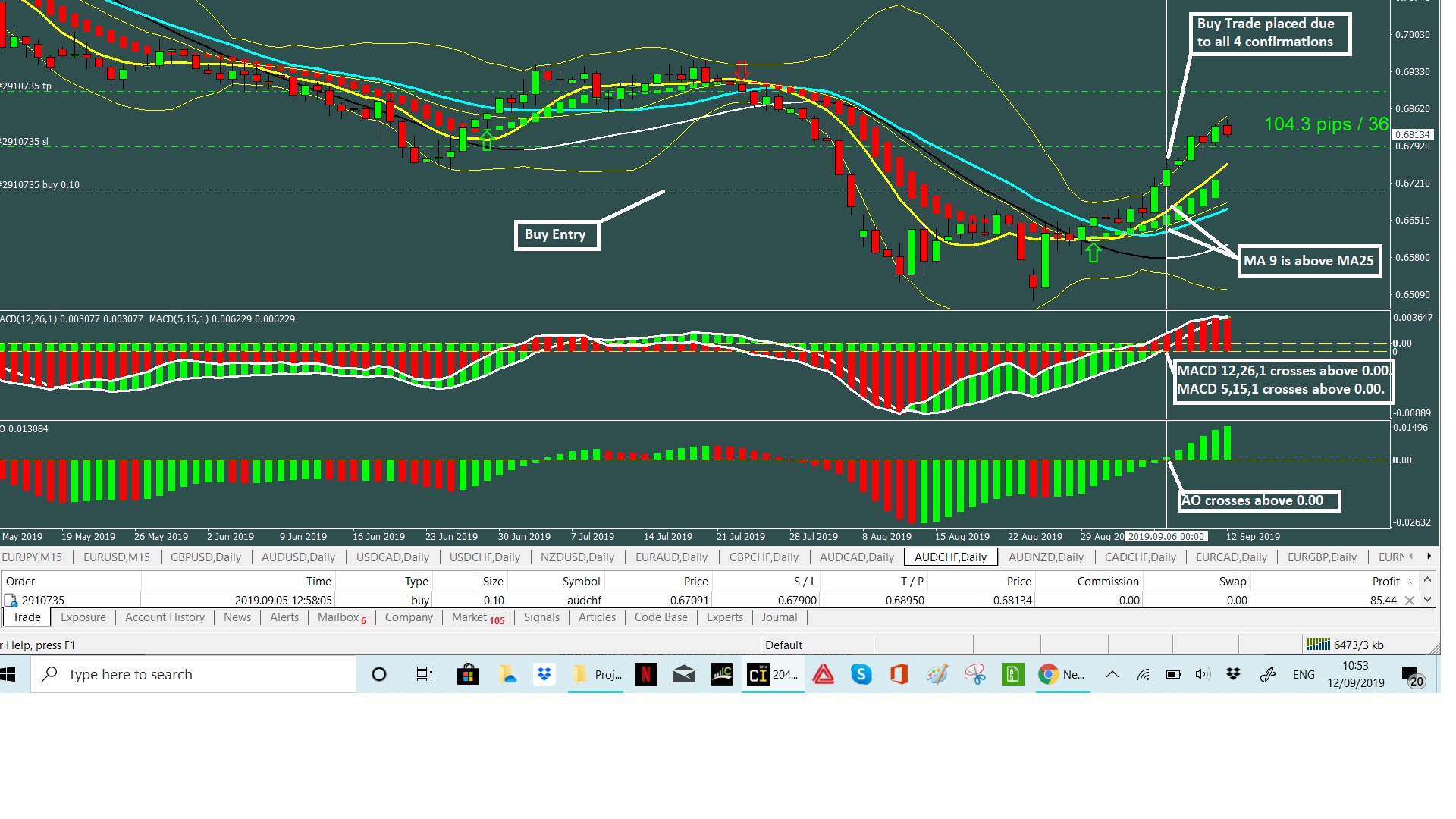Open USDCAD,Daily chart tab
1456x819 pixels.
tap(393, 557)
